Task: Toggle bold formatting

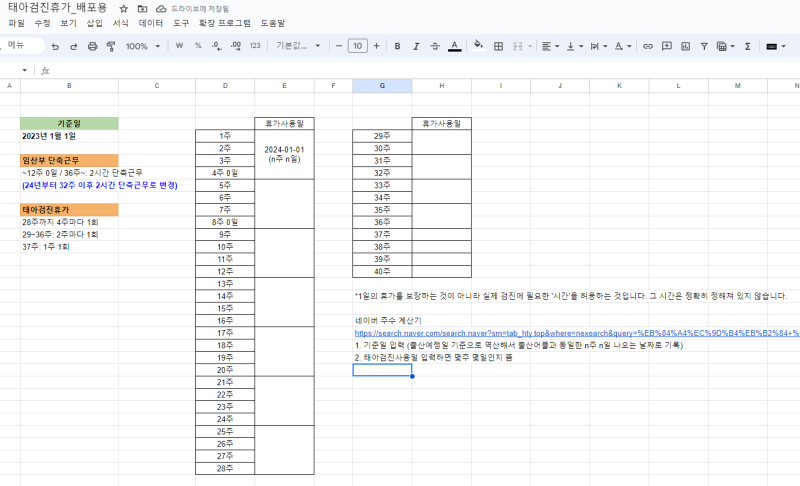Action: click(397, 46)
